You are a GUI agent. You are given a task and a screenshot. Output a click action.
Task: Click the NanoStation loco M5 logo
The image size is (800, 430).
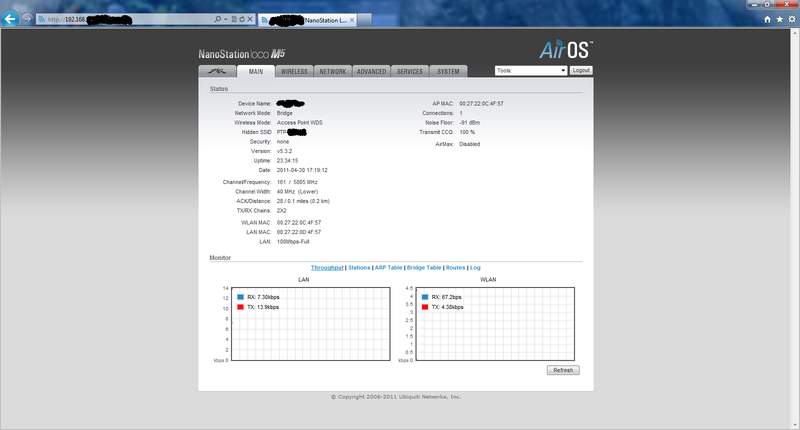pos(242,54)
